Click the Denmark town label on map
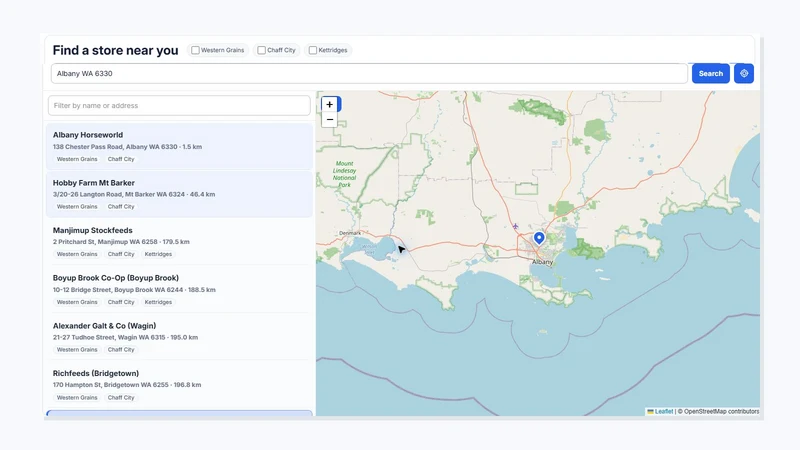 click(350, 233)
